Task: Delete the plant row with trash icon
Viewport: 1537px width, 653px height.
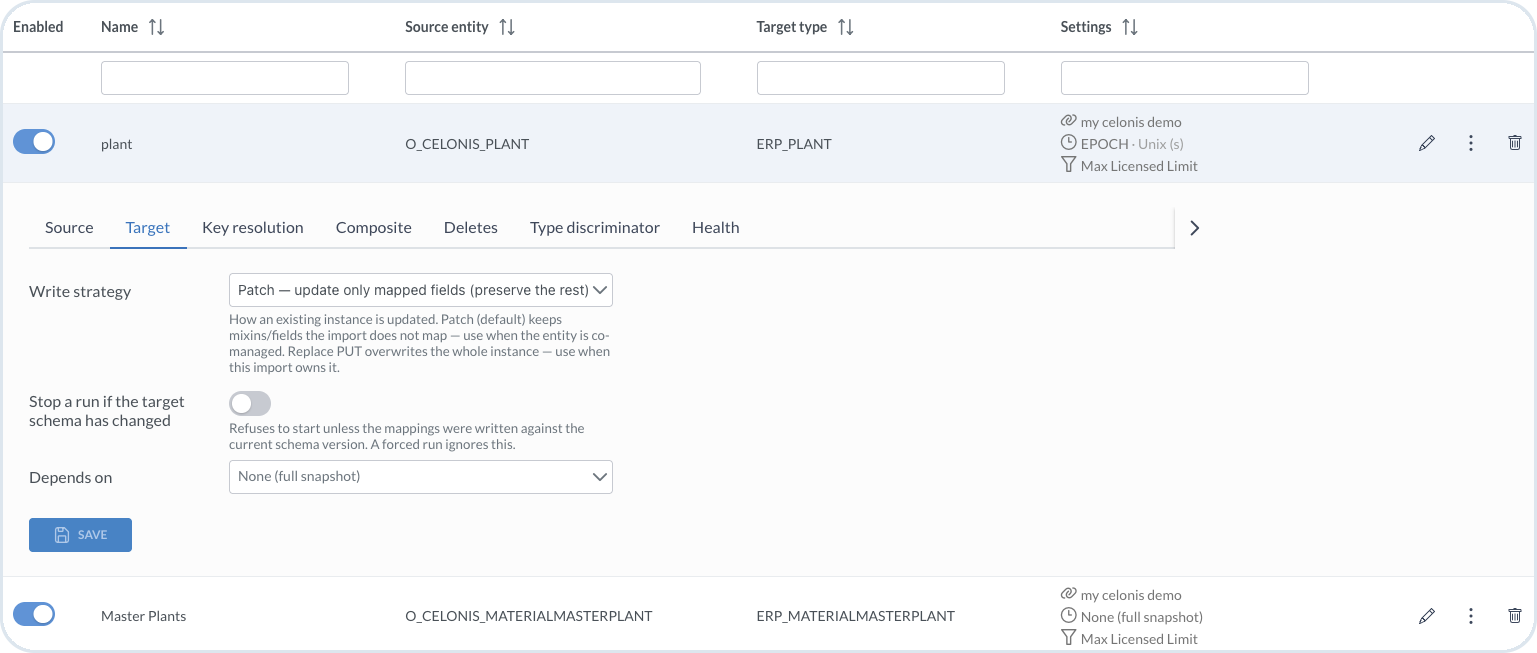Action: tap(1515, 143)
